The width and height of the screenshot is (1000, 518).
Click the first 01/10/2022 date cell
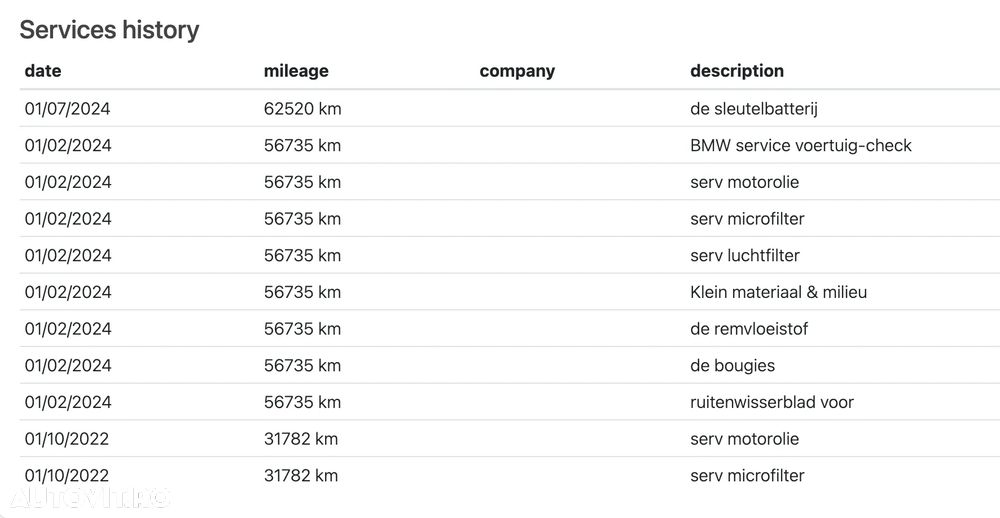[66, 439]
